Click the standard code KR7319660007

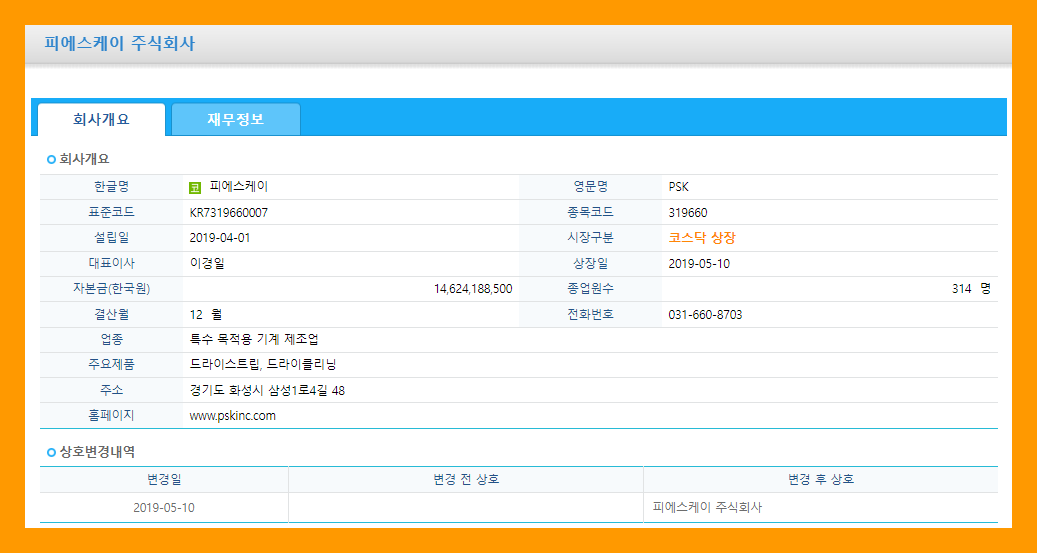(229, 212)
